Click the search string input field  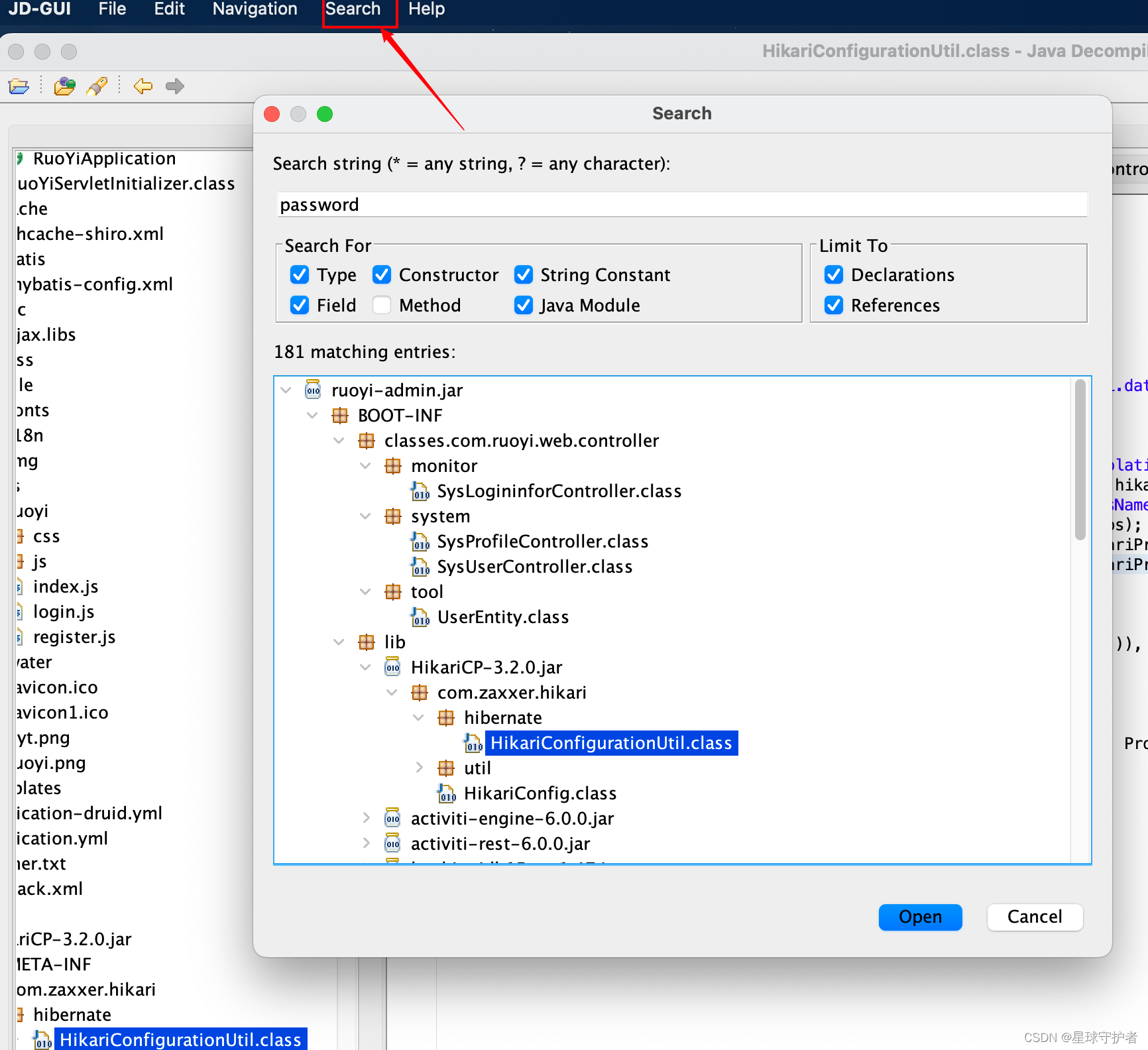pos(681,205)
